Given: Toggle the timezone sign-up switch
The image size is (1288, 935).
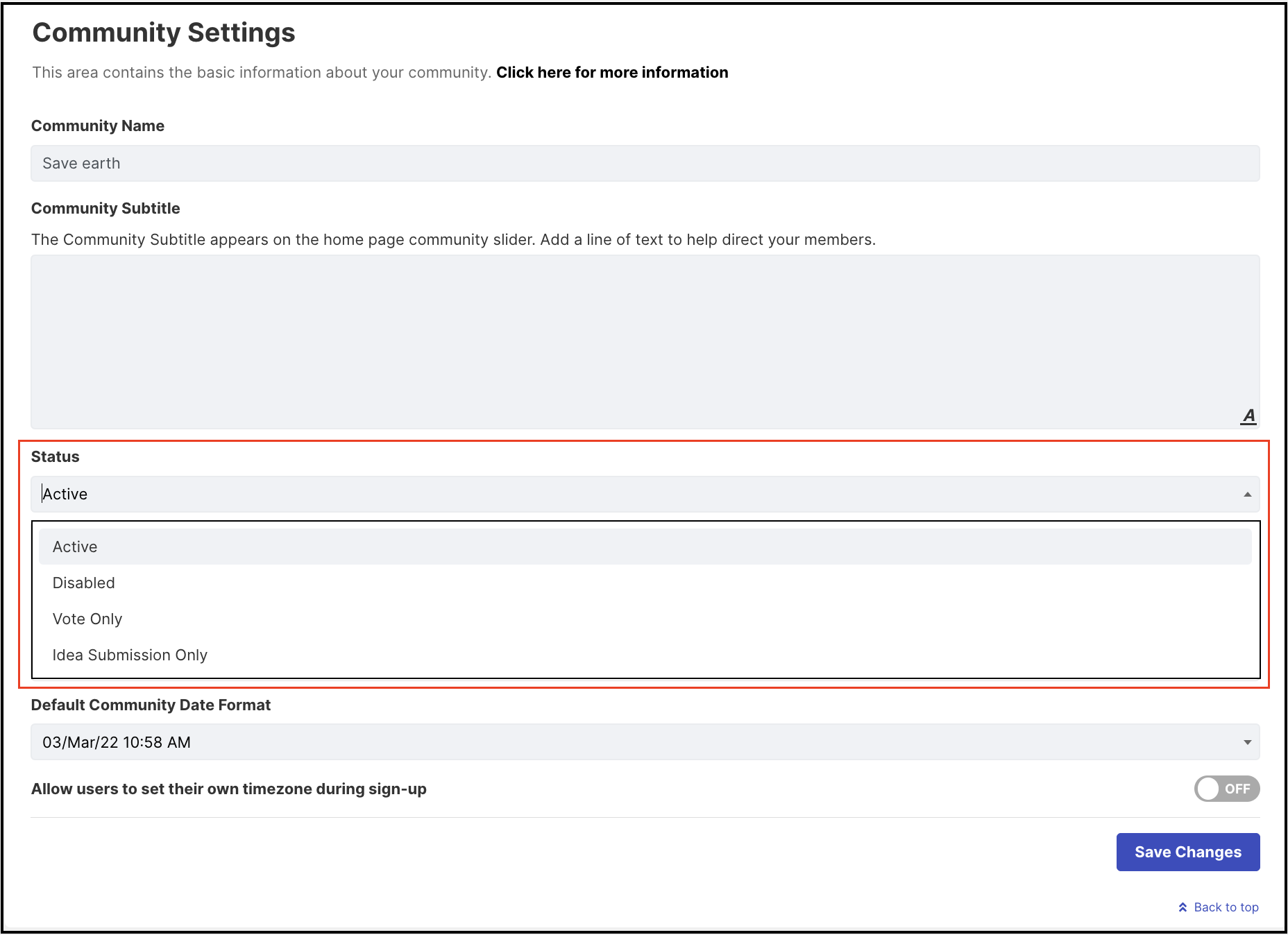Looking at the screenshot, I should (1227, 789).
